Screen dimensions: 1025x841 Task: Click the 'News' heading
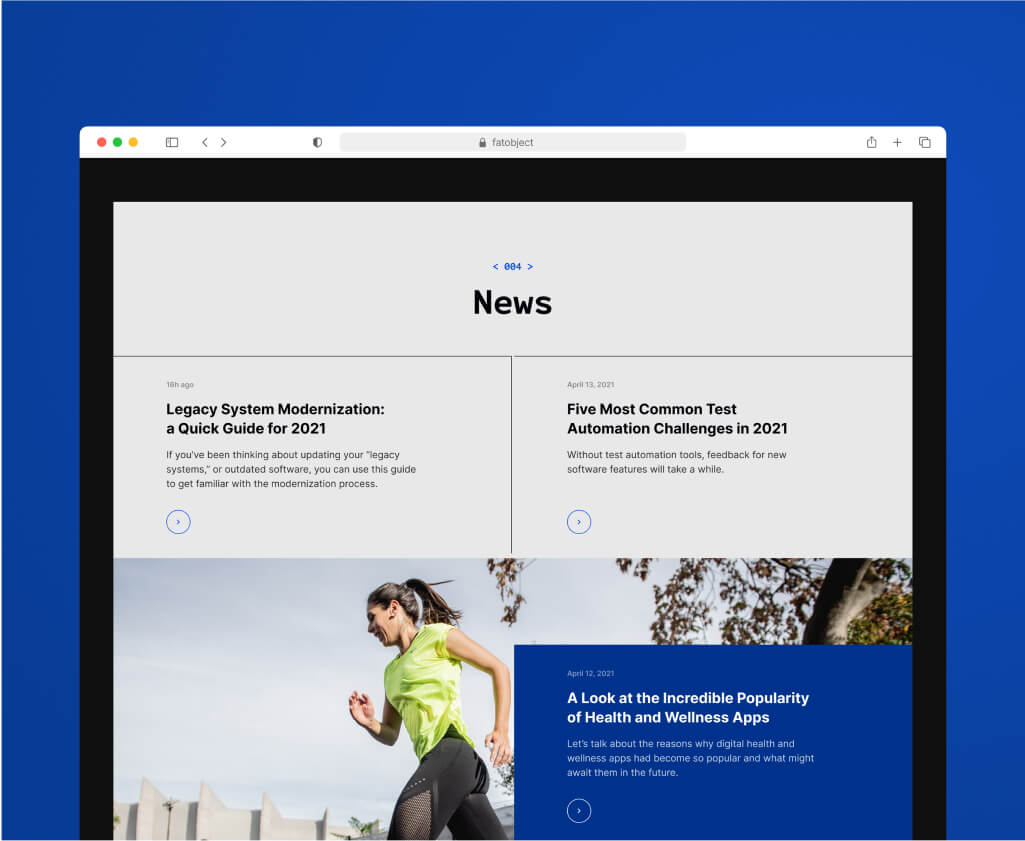pyautogui.click(x=512, y=303)
